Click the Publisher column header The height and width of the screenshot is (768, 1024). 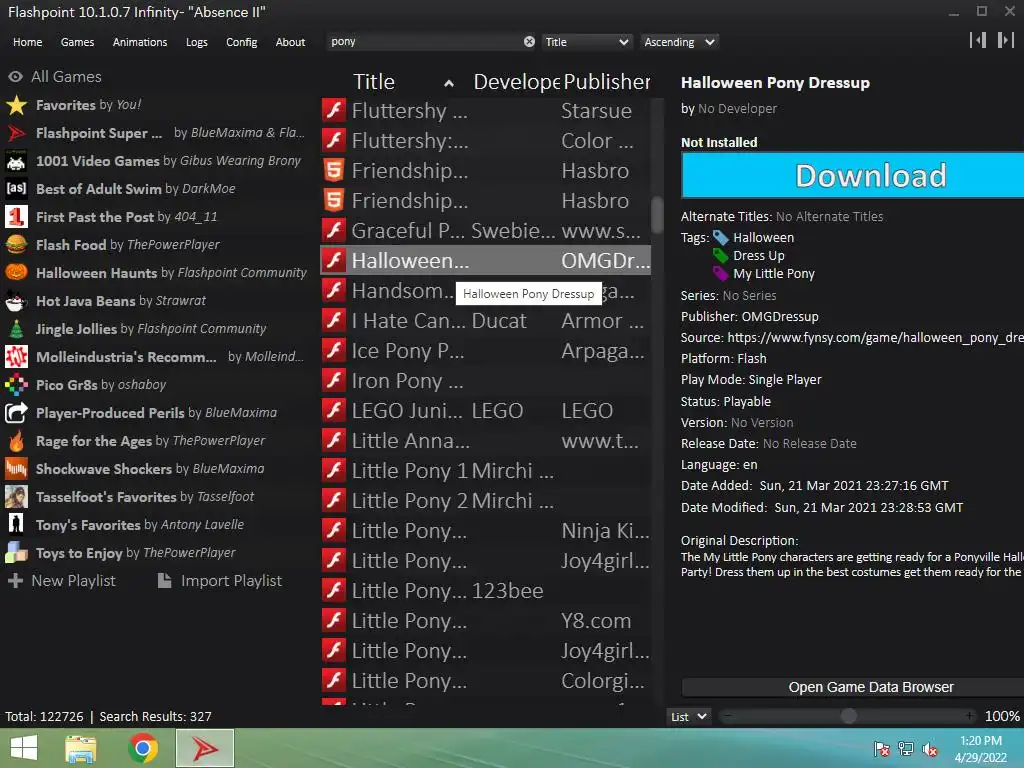(607, 82)
